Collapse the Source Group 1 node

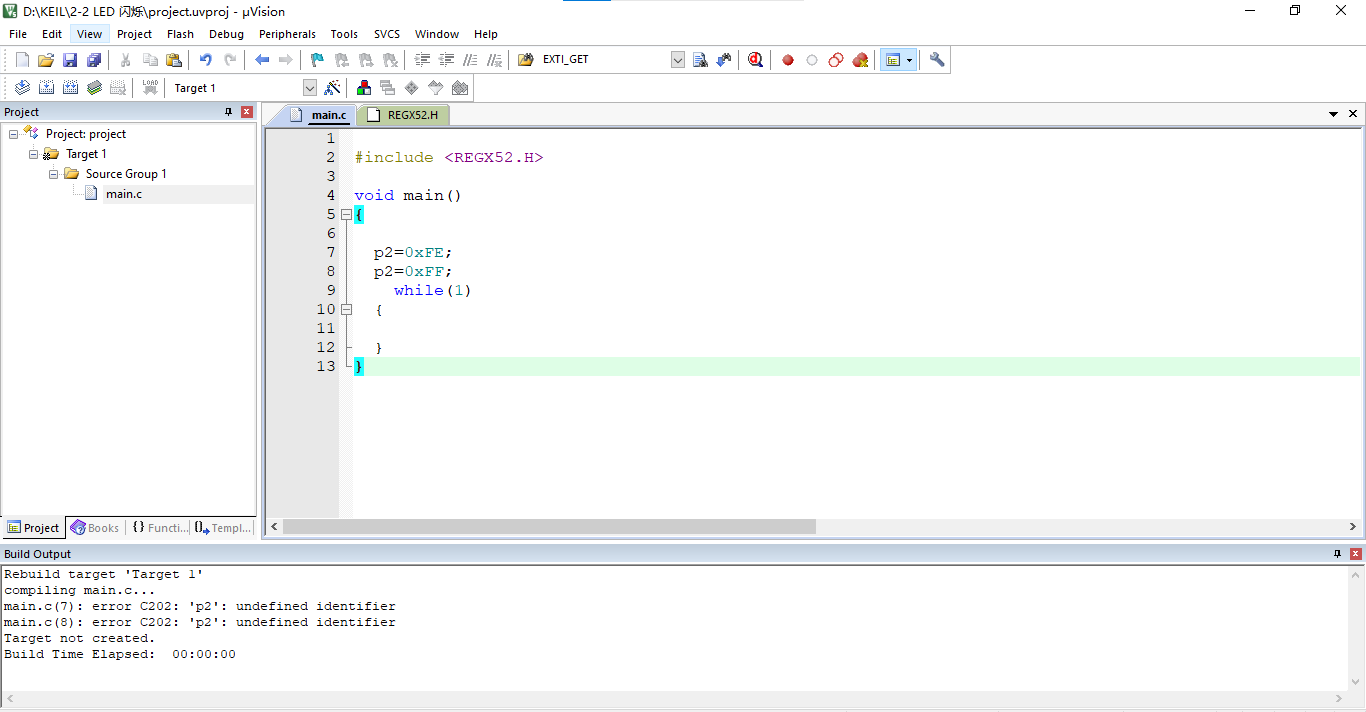53,174
